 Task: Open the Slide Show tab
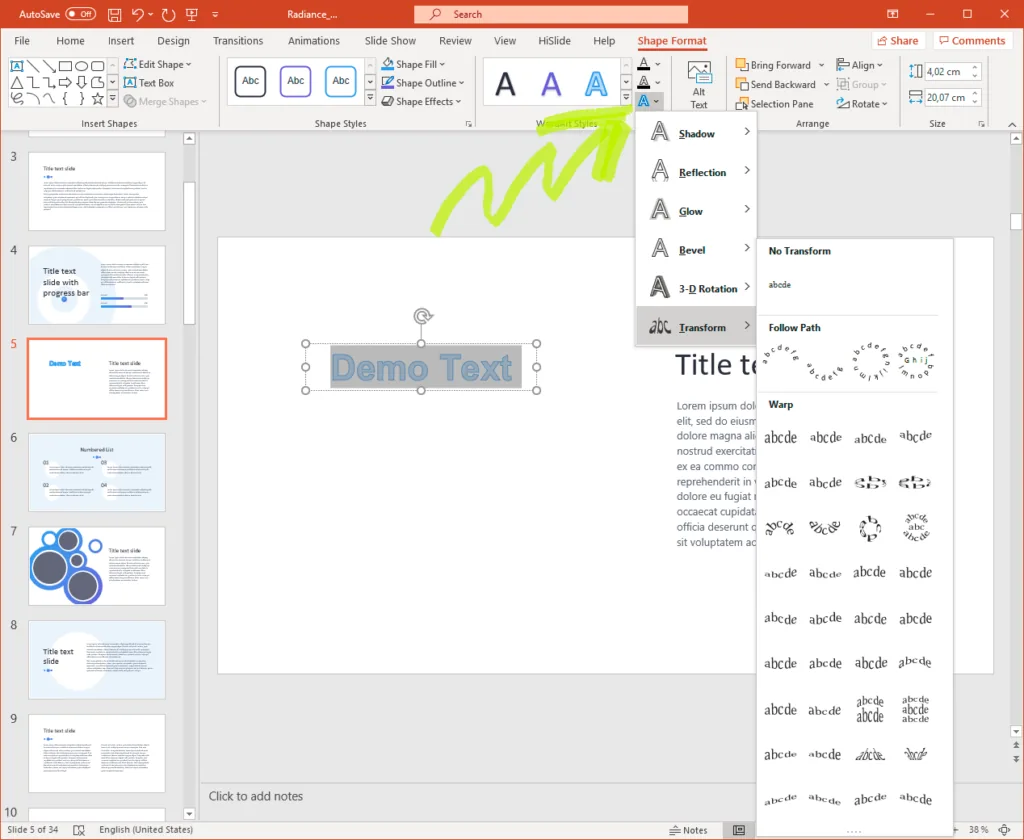click(390, 40)
